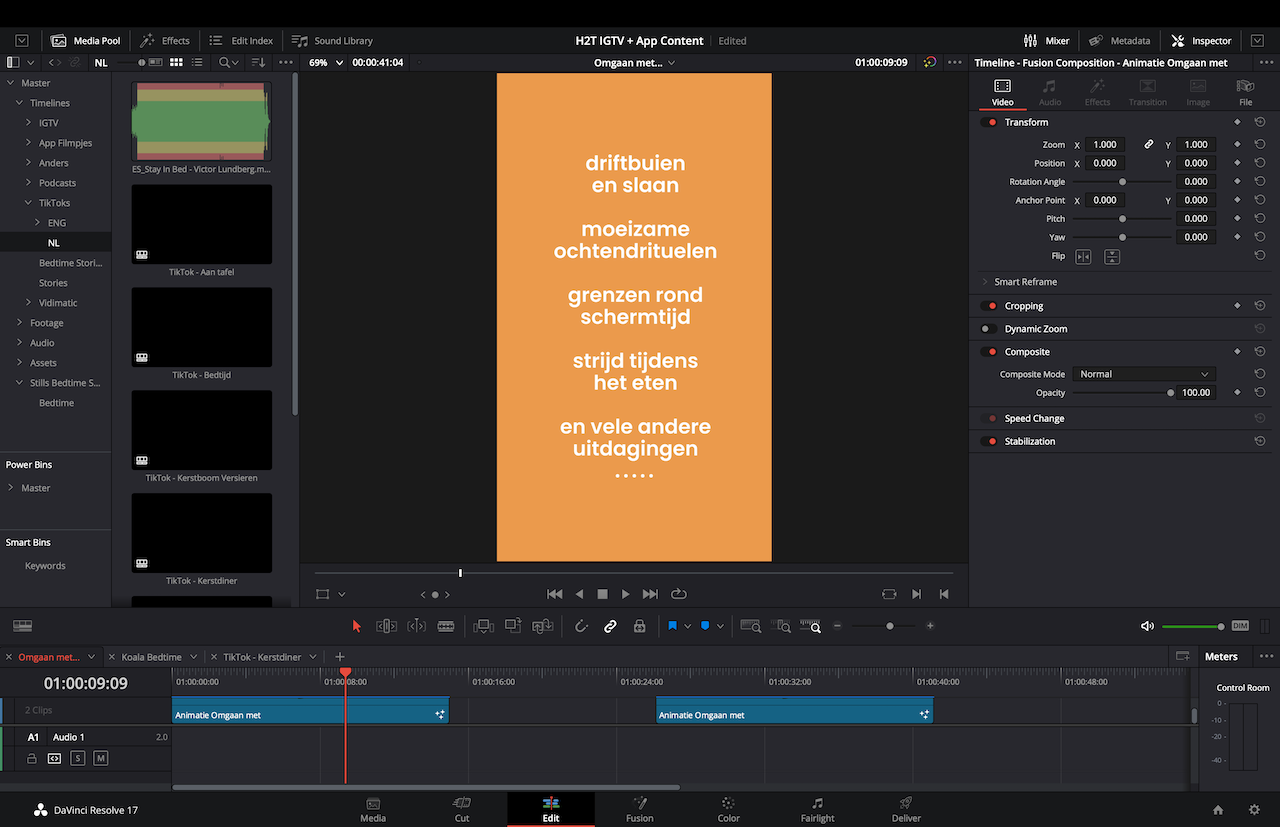
Task: Click Go to First Frame button
Action: click(x=555, y=594)
